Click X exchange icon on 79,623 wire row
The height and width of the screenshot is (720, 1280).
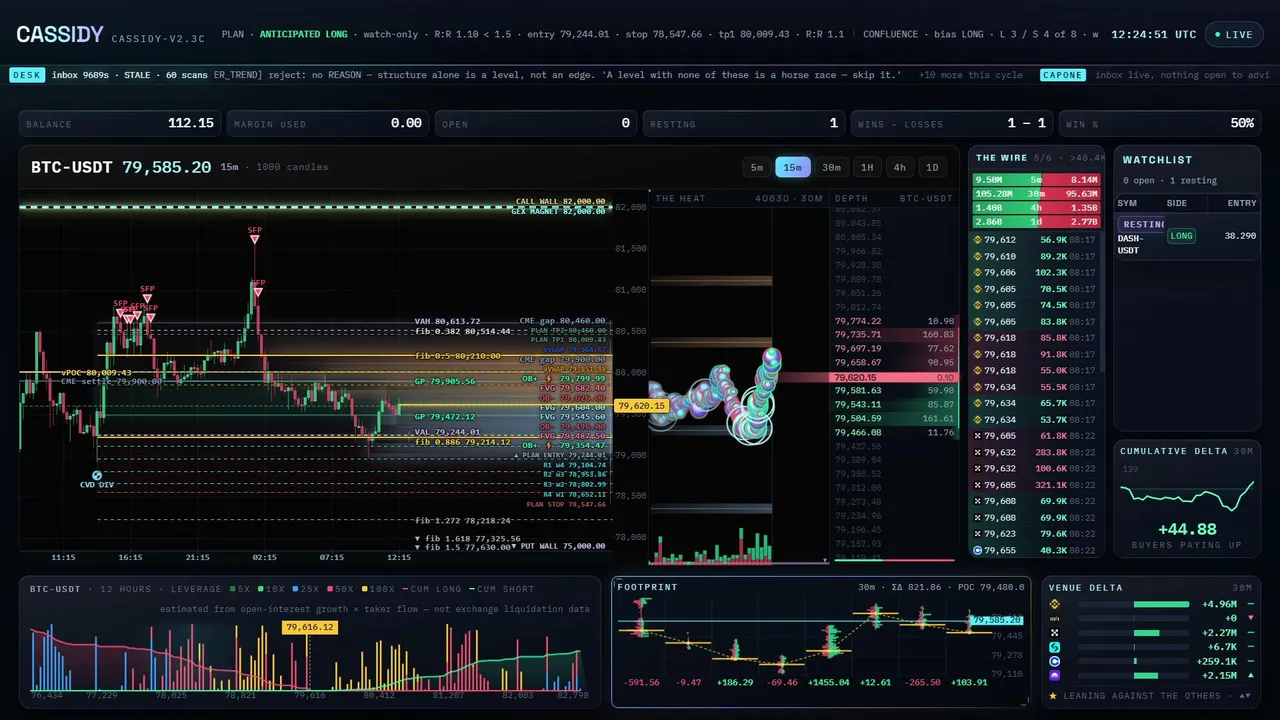click(x=978, y=534)
